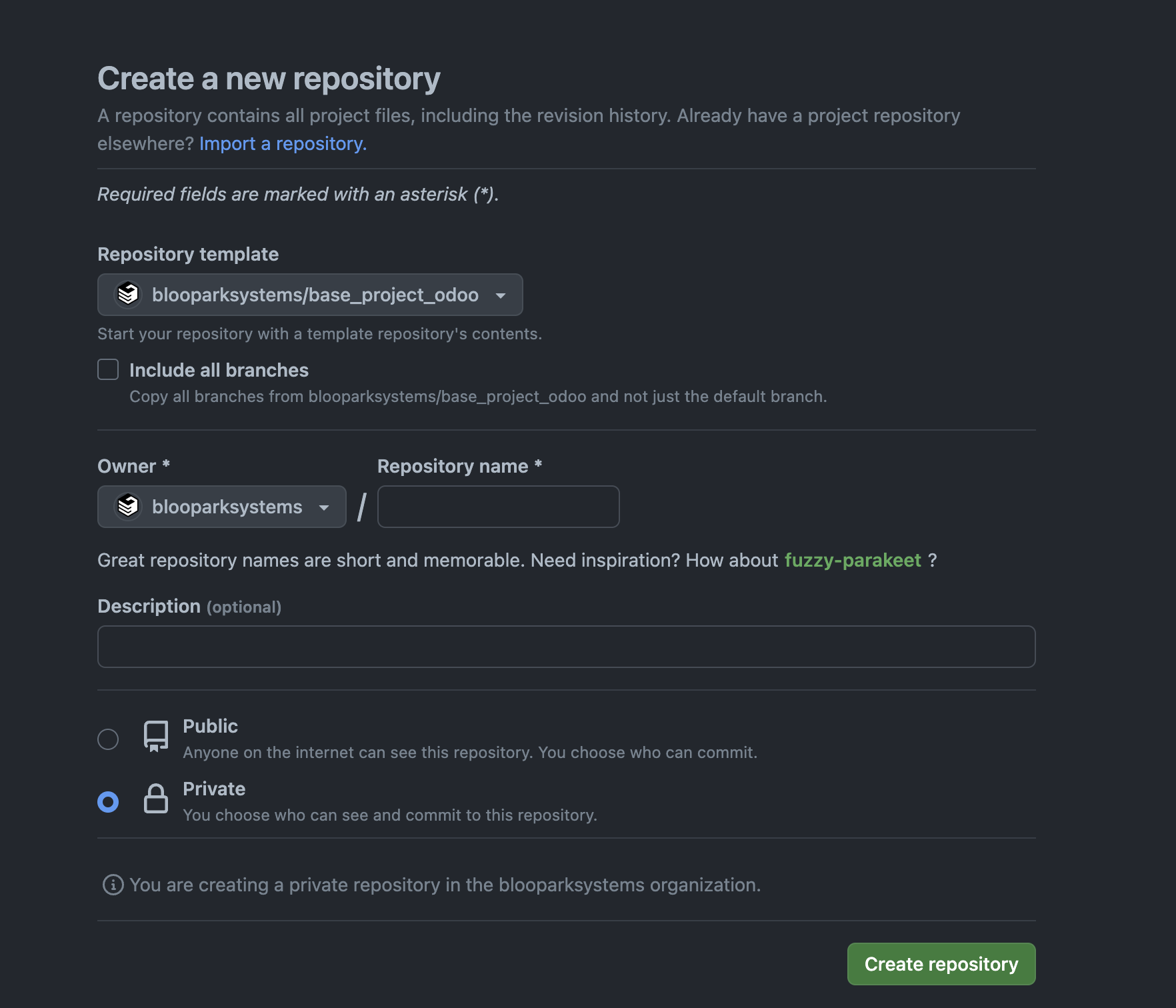Click the 'Copy all branches from blooparksystems' description
Image resolution: width=1176 pixels, height=1008 pixels.
click(x=478, y=397)
